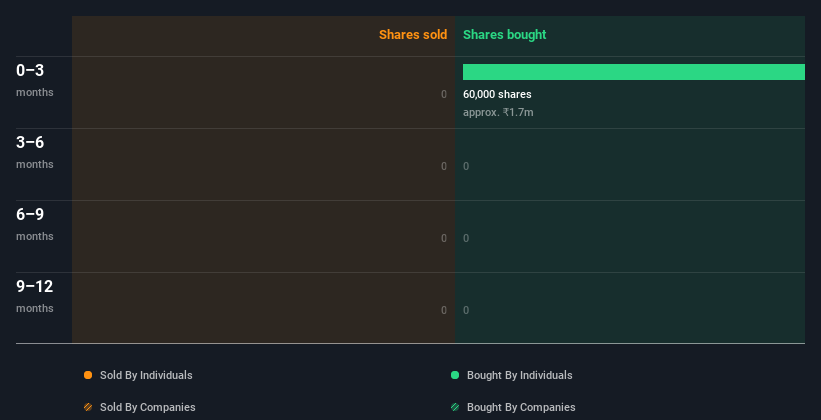Select the 9–12 months row label
821x420 pixels.
35,296
